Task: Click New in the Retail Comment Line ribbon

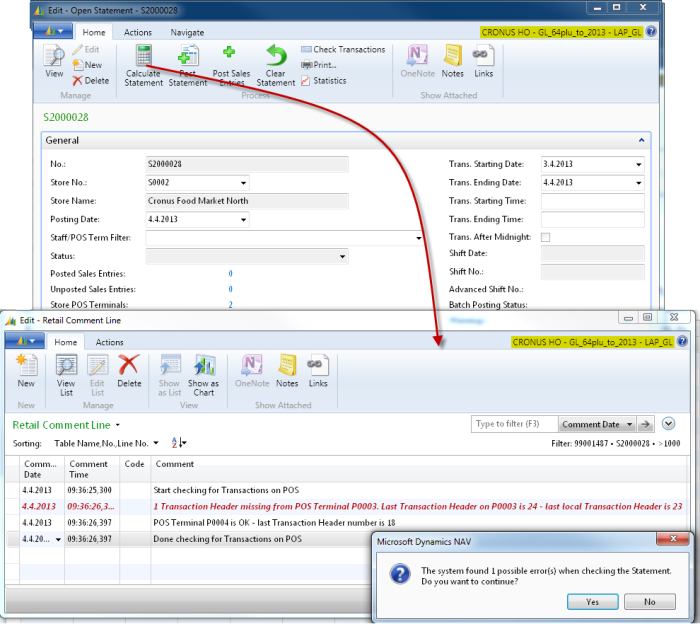Action: [26, 369]
